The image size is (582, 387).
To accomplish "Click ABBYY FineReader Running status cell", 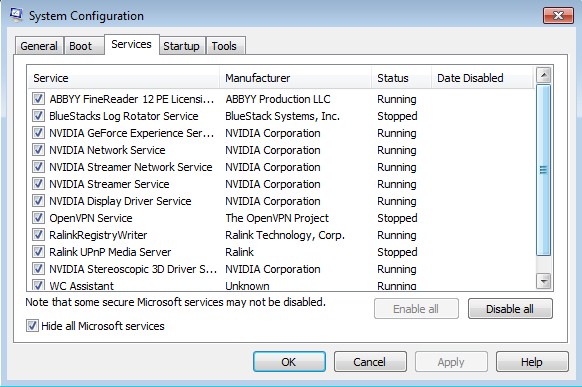I will pyautogui.click(x=397, y=99).
